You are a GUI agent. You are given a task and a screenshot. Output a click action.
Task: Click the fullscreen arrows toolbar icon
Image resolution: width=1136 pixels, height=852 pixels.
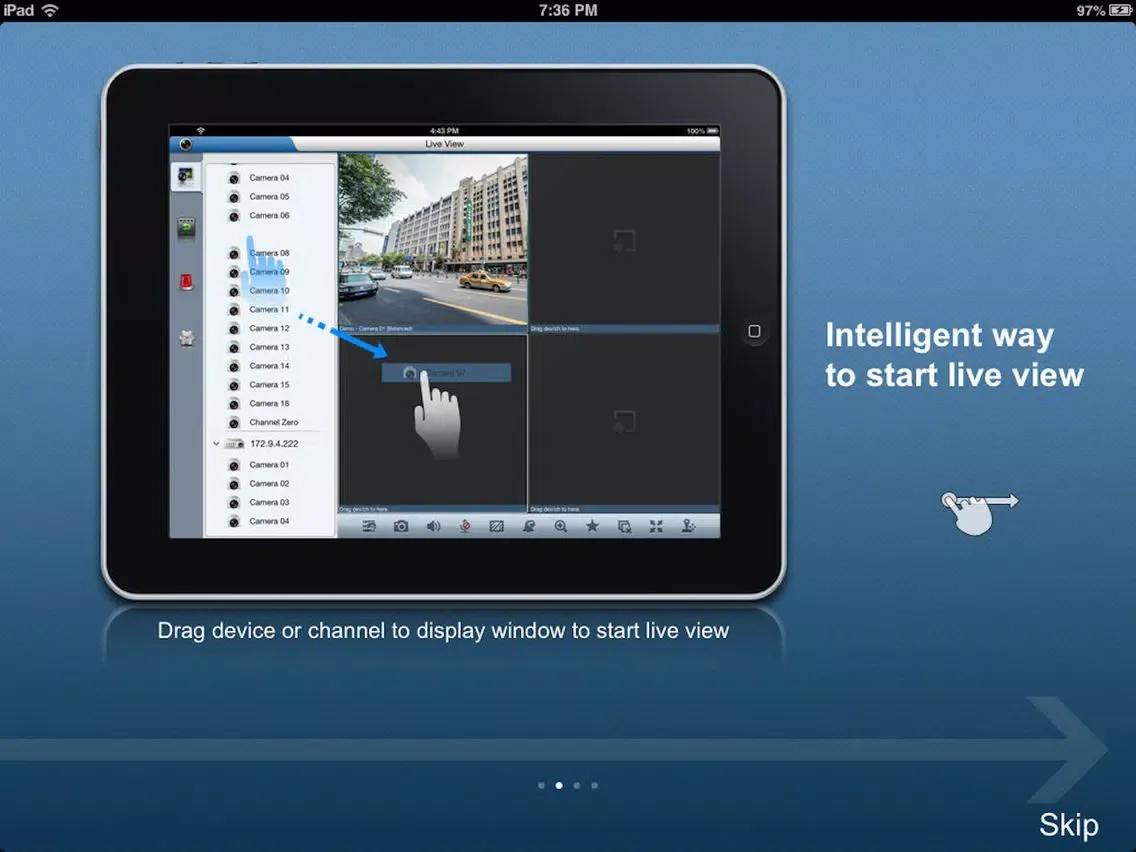point(656,527)
